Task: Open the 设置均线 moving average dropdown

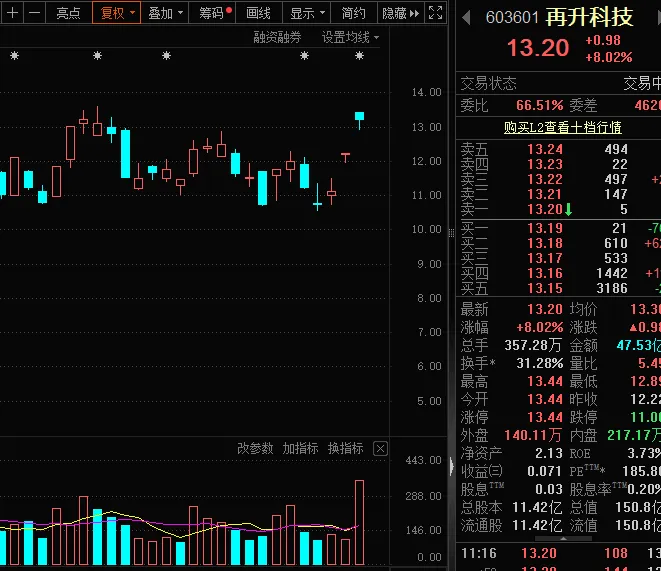Action: [x=350, y=37]
